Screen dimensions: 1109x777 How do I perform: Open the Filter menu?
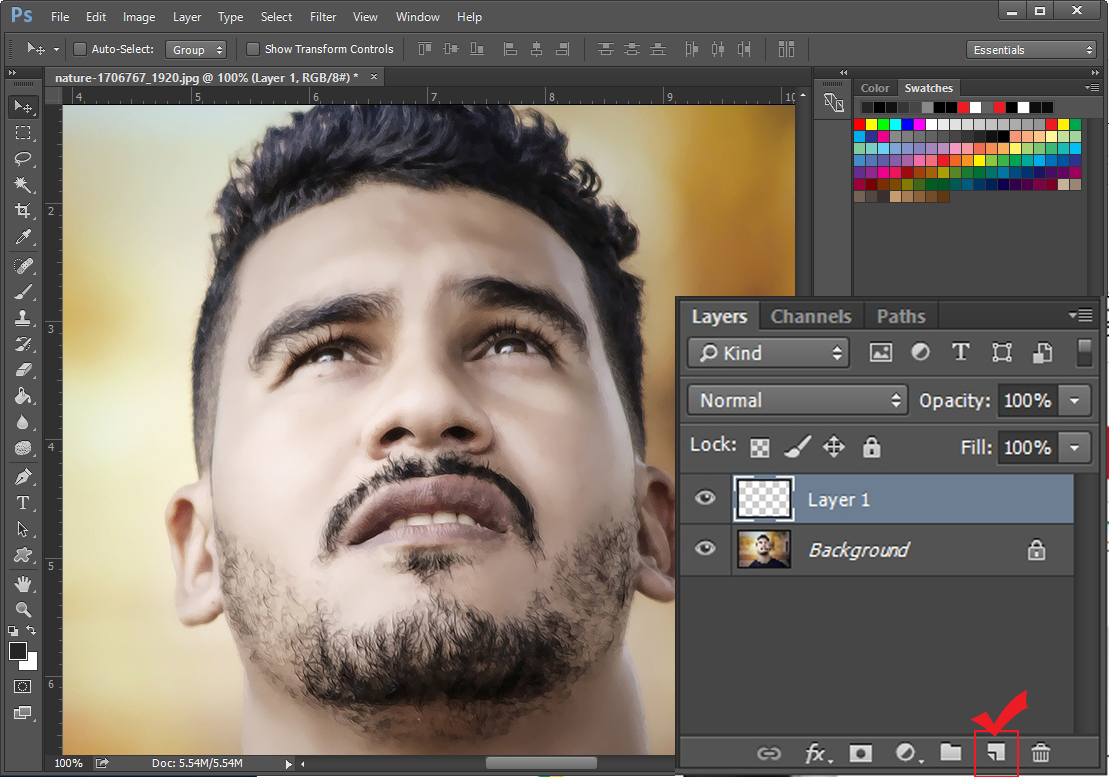click(x=323, y=17)
